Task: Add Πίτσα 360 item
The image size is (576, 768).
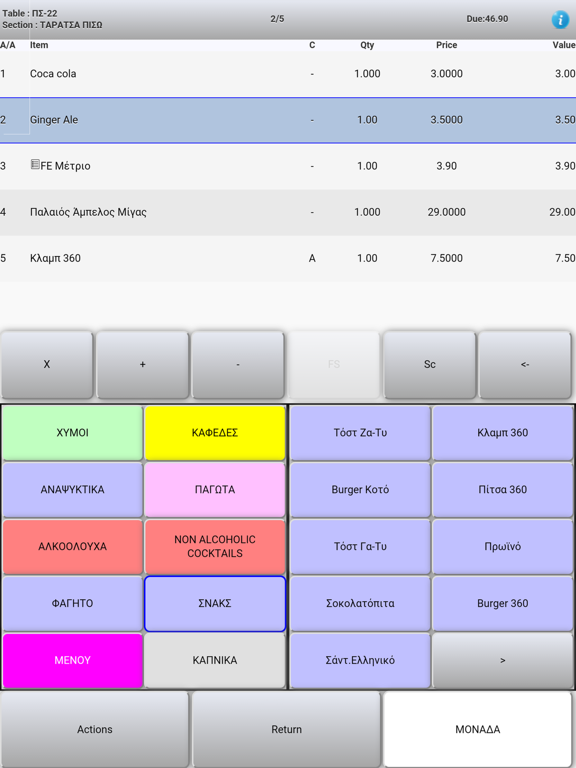Action: (x=503, y=490)
